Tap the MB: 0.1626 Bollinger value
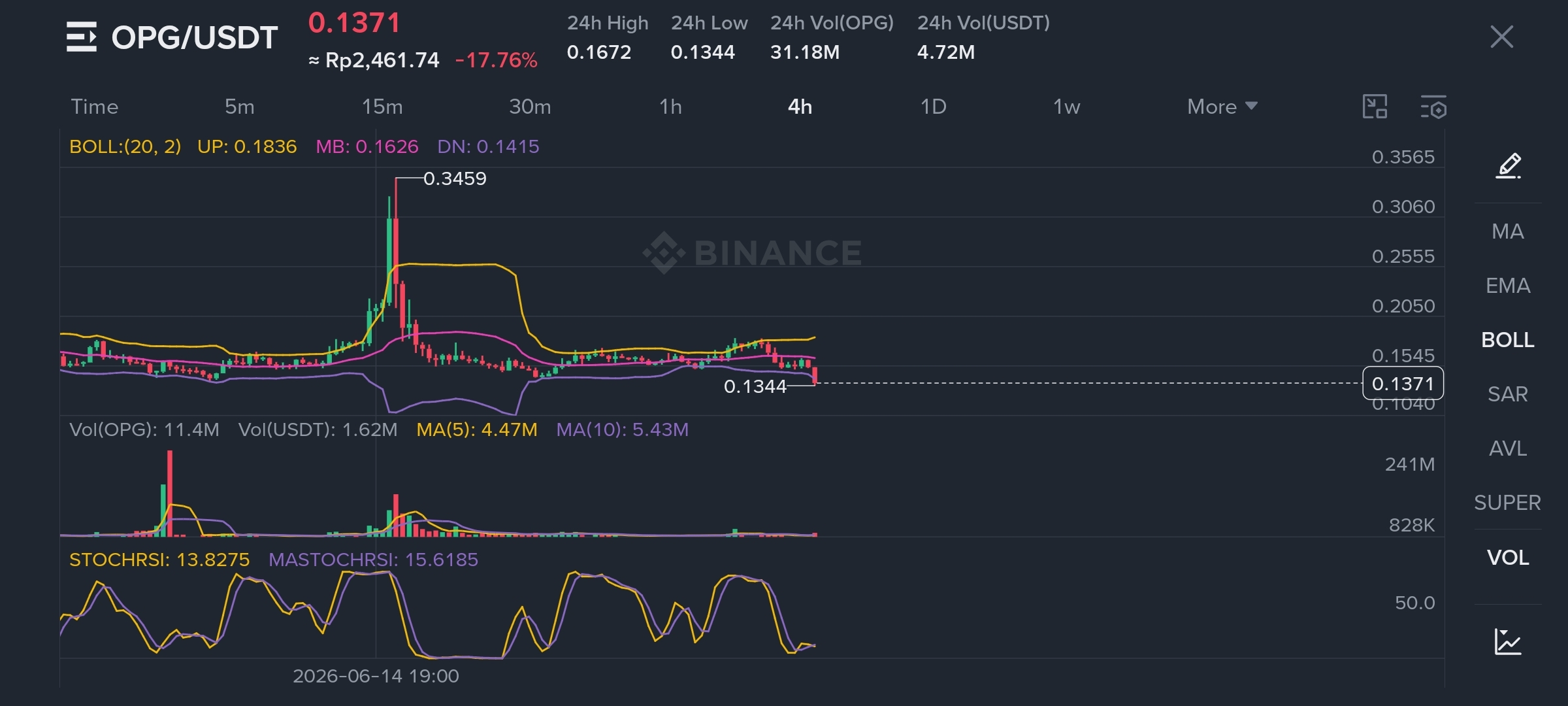The width and height of the screenshot is (1568, 706). [x=367, y=146]
